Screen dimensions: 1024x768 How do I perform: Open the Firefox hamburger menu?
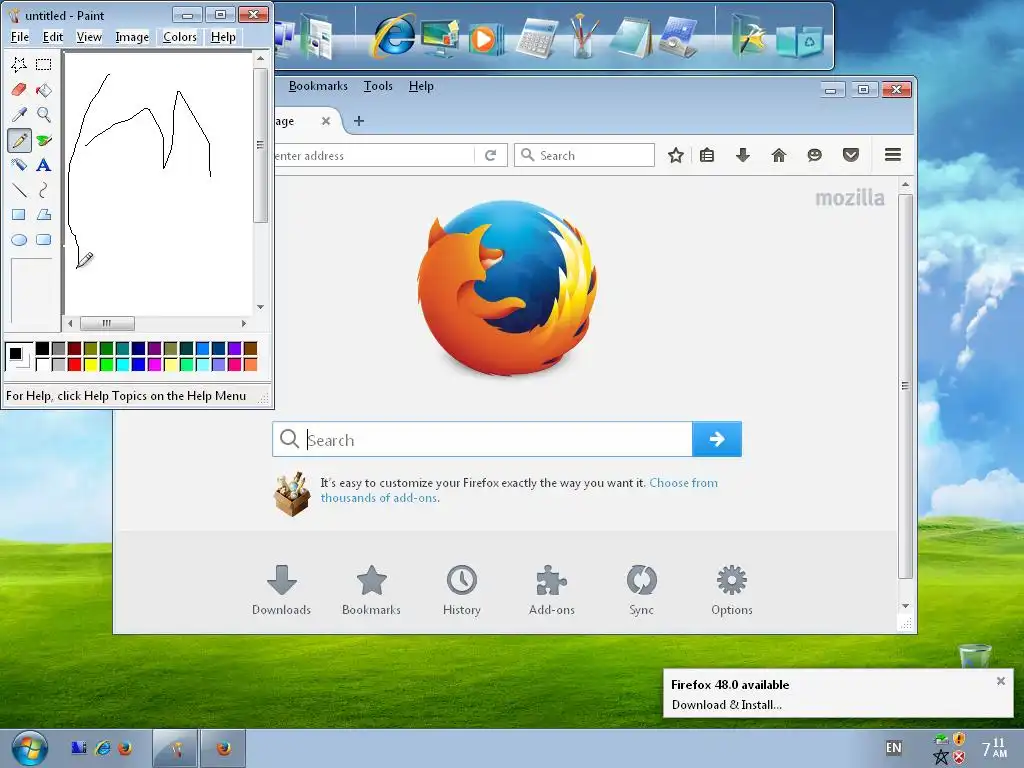click(893, 155)
